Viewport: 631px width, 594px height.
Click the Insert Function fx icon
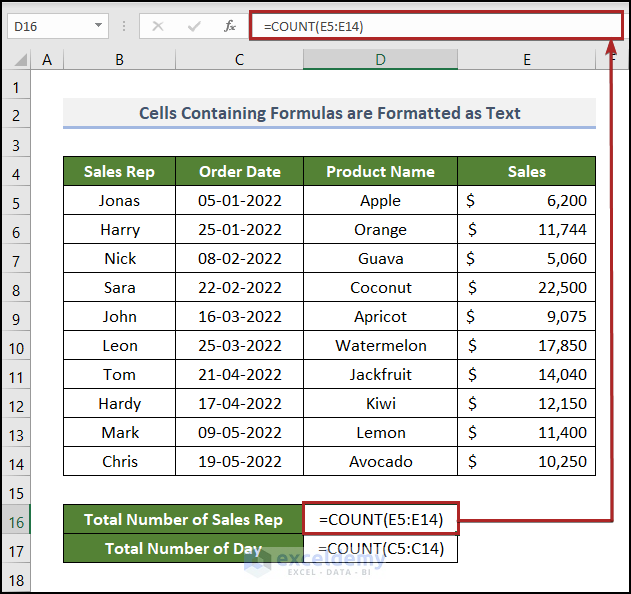click(230, 26)
